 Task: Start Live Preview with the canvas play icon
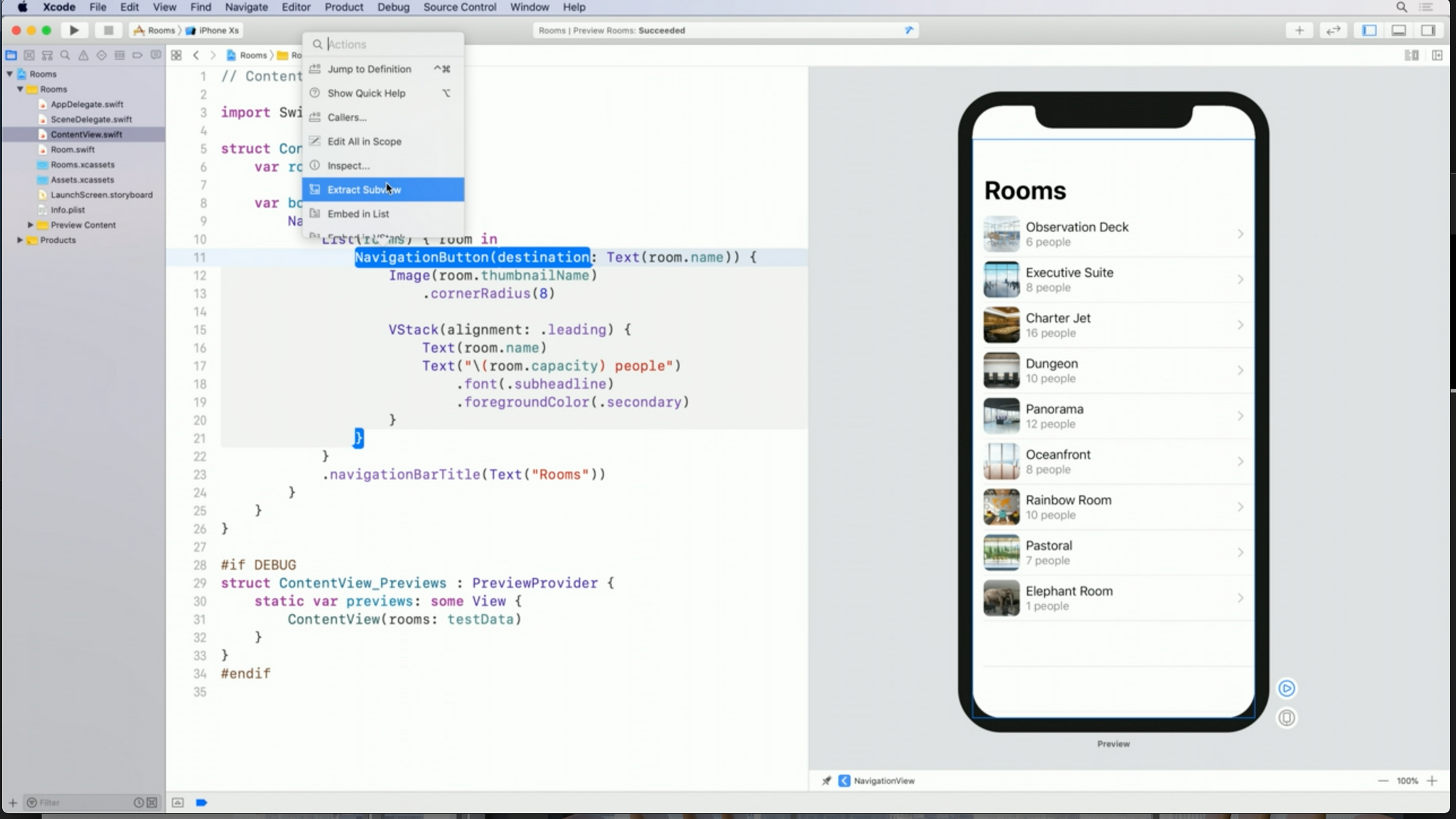point(1286,689)
